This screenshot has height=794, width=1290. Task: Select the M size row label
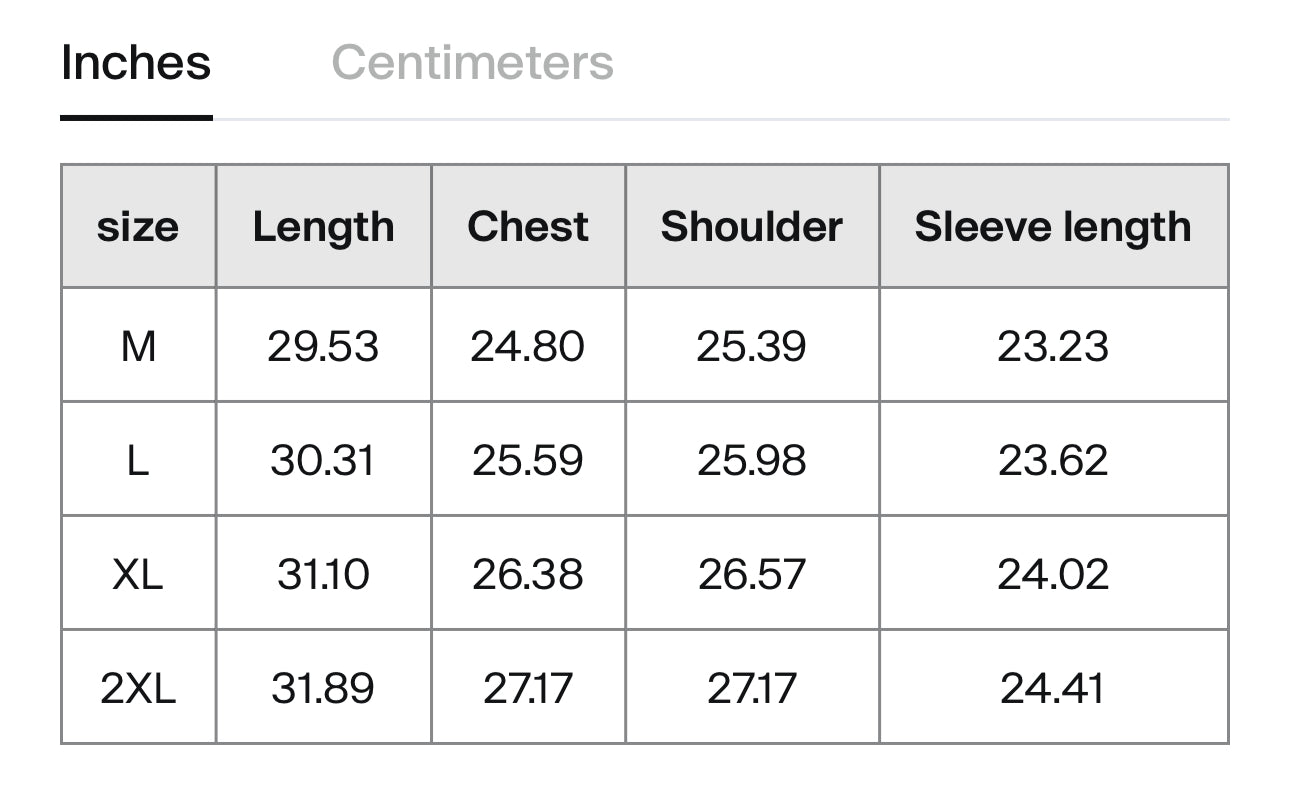(x=138, y=346)
